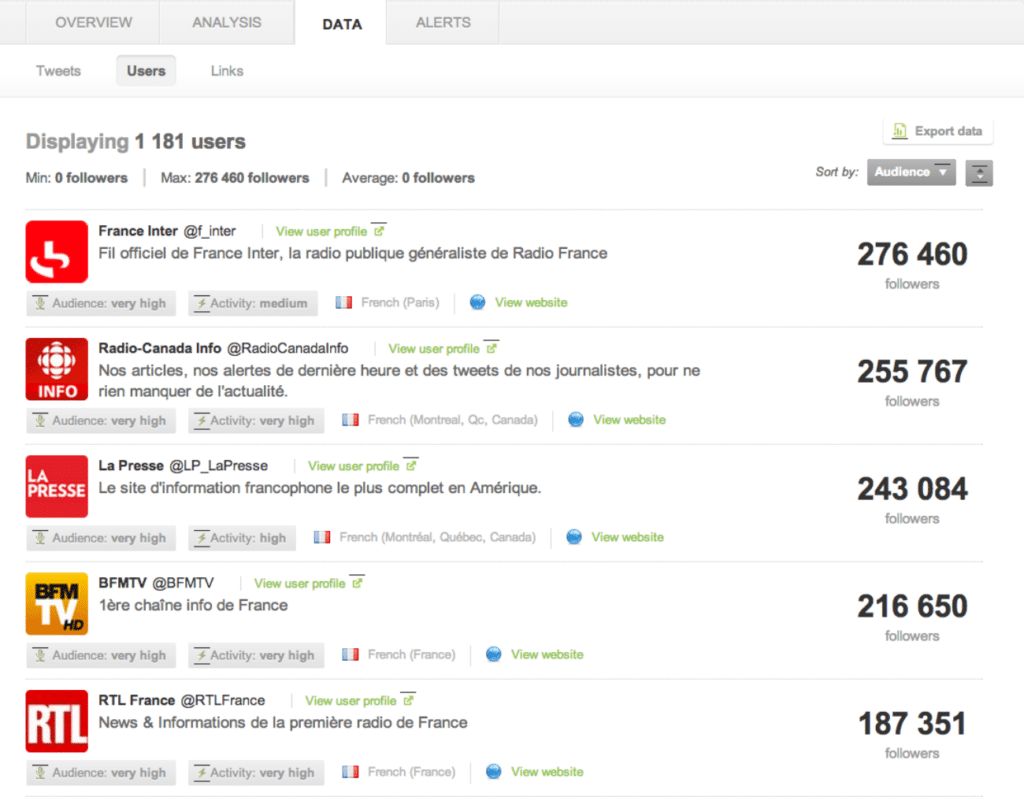The width and height of the screenshot is (1024, 797).
Task: Click lightning icon in La Presse activity badge
Action: [x=202, y=538]
